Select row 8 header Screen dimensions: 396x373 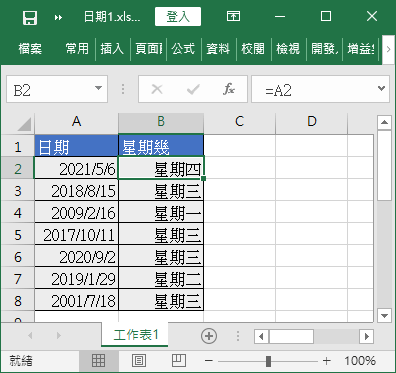pos(17,301)
